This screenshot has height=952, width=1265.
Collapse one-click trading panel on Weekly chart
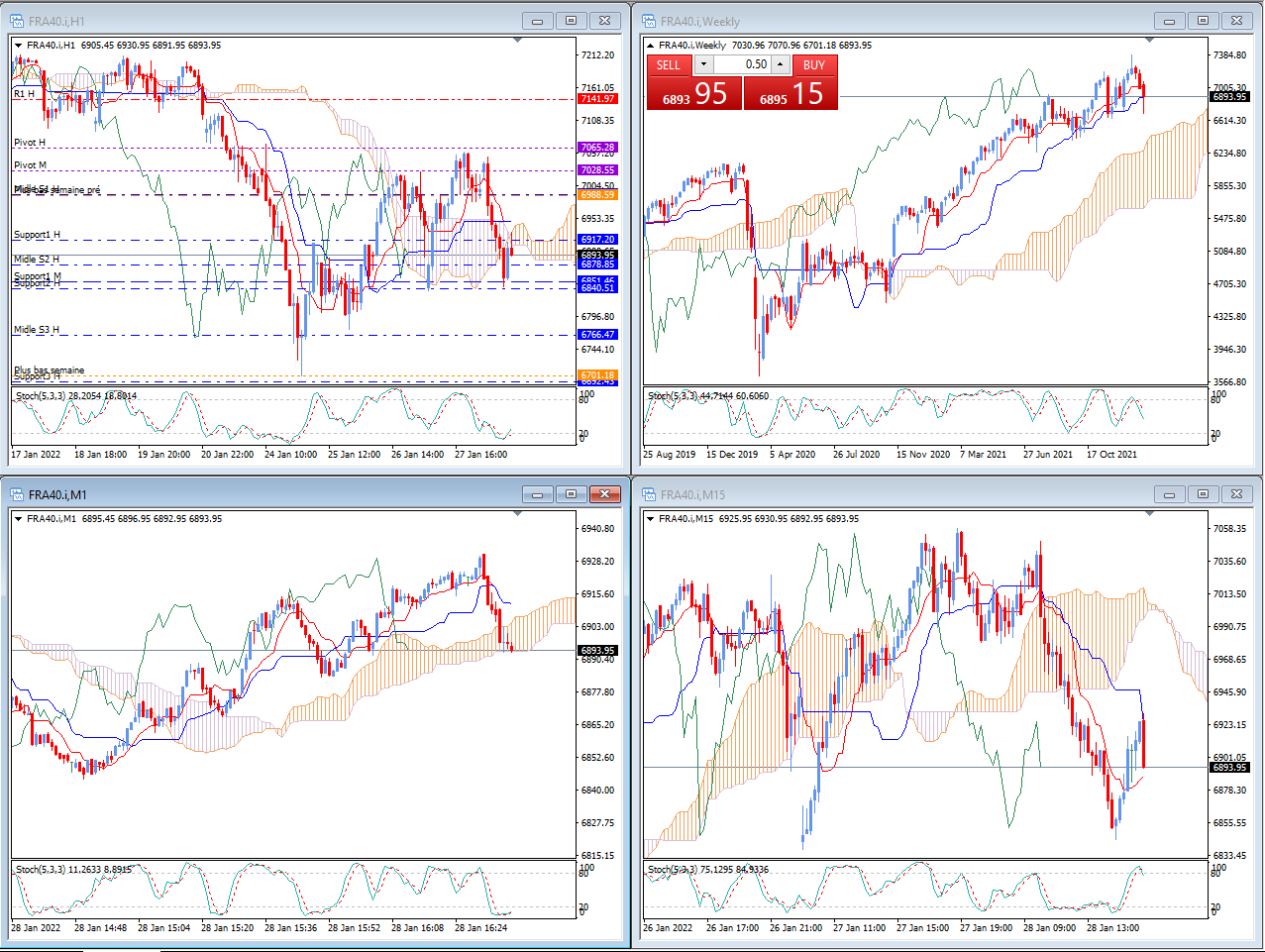650,46
